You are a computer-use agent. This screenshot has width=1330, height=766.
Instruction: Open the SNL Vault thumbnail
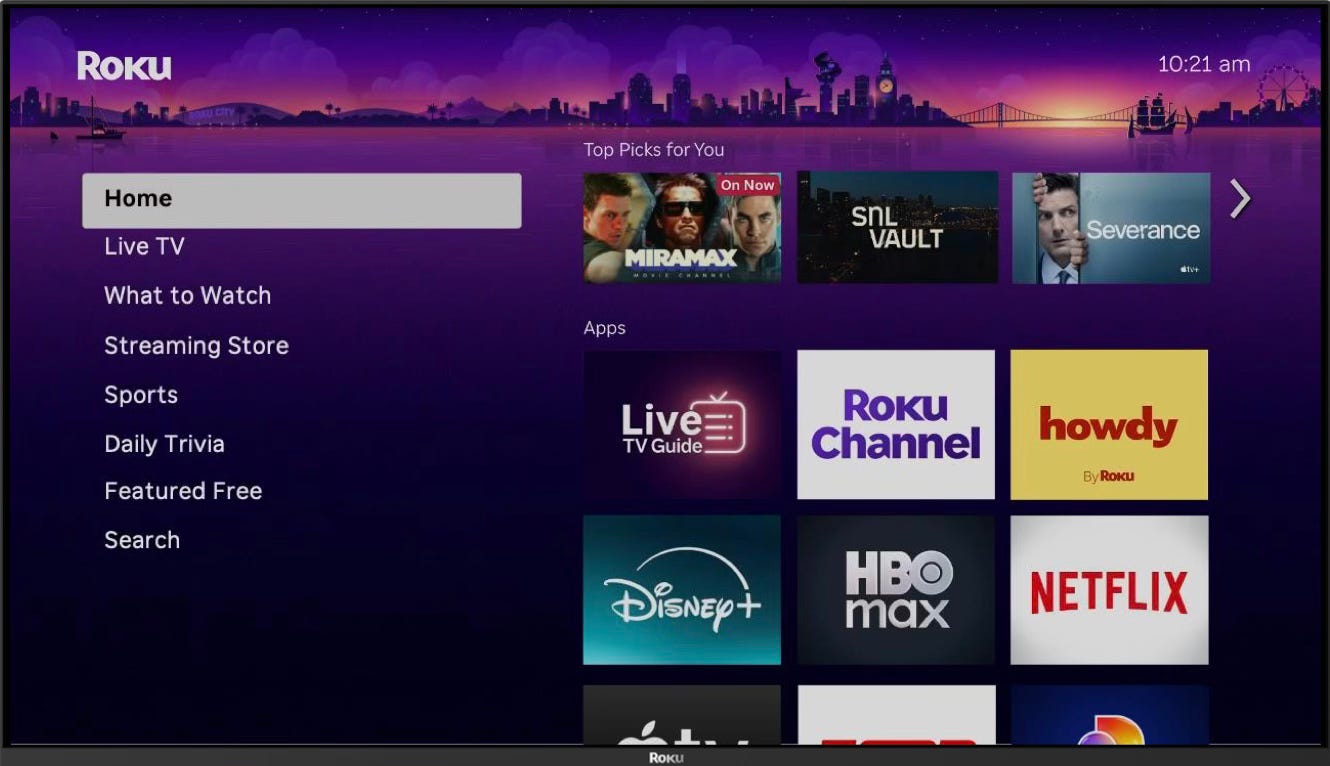(x=897, y=228)
